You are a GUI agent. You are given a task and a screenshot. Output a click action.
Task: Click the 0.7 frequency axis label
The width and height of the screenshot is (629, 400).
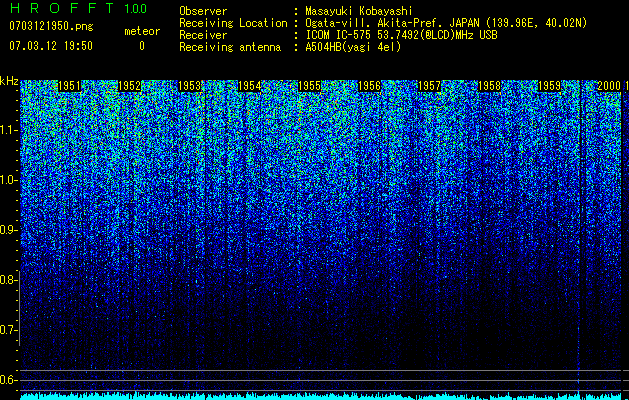tap(8, 330)
